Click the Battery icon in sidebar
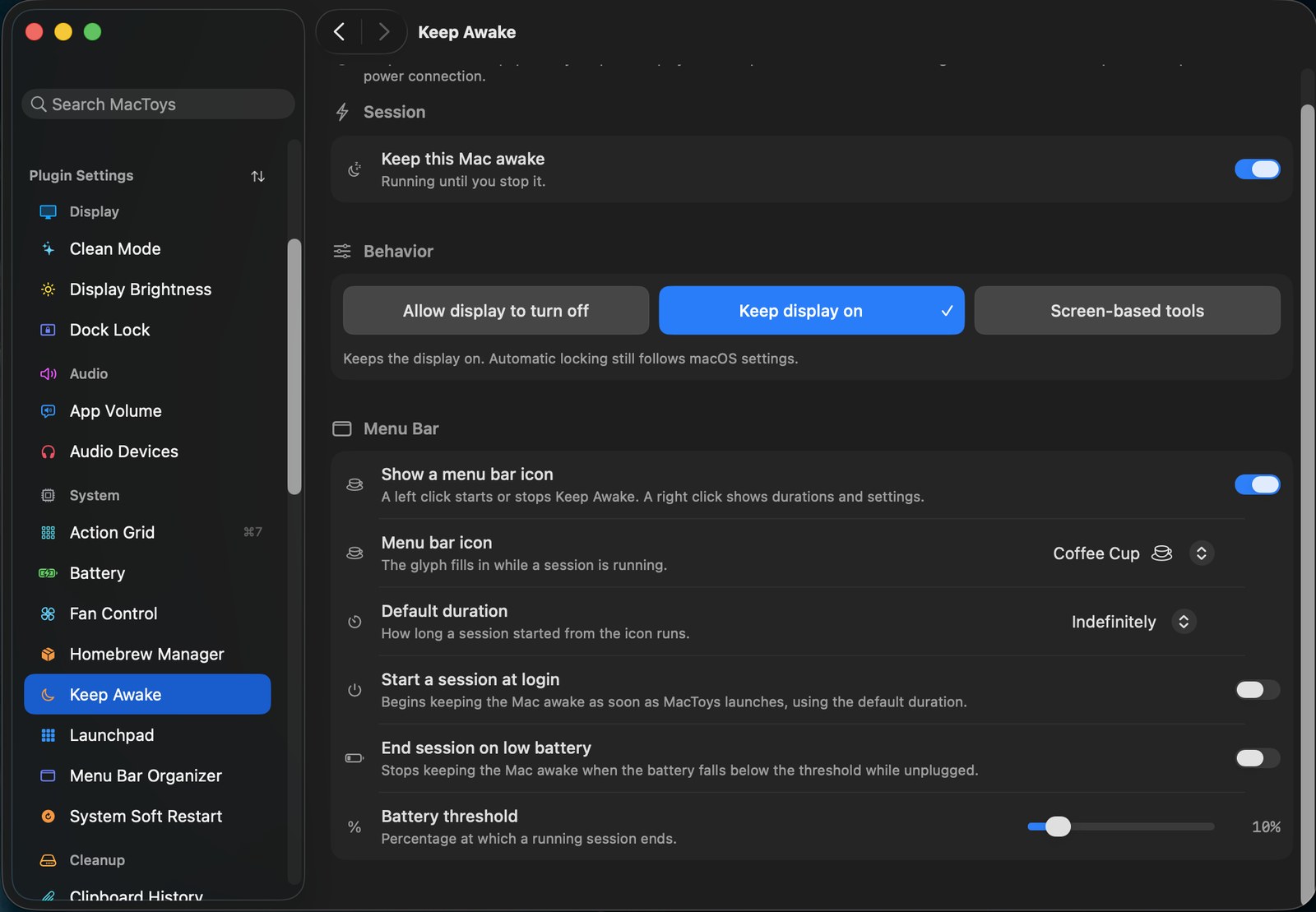The width and height of the screenshot is (1316, 912). [49, 573]
